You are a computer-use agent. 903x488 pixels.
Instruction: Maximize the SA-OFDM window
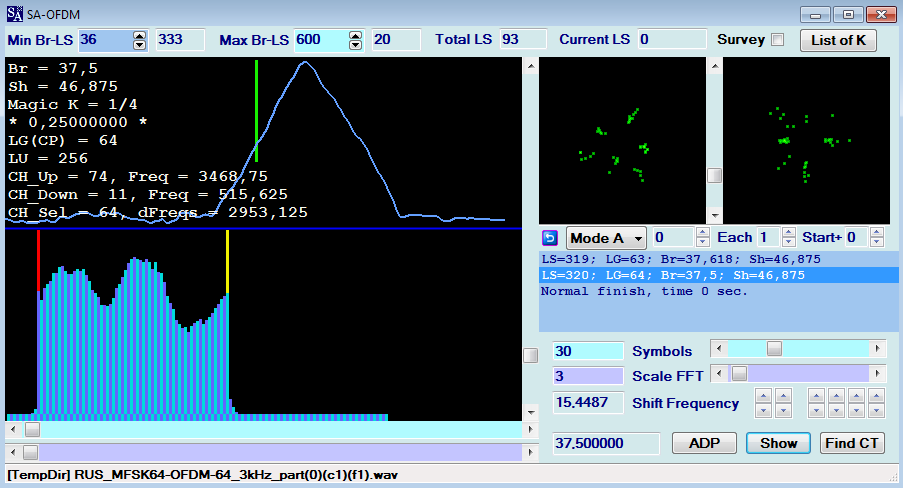tap(848, 14)
